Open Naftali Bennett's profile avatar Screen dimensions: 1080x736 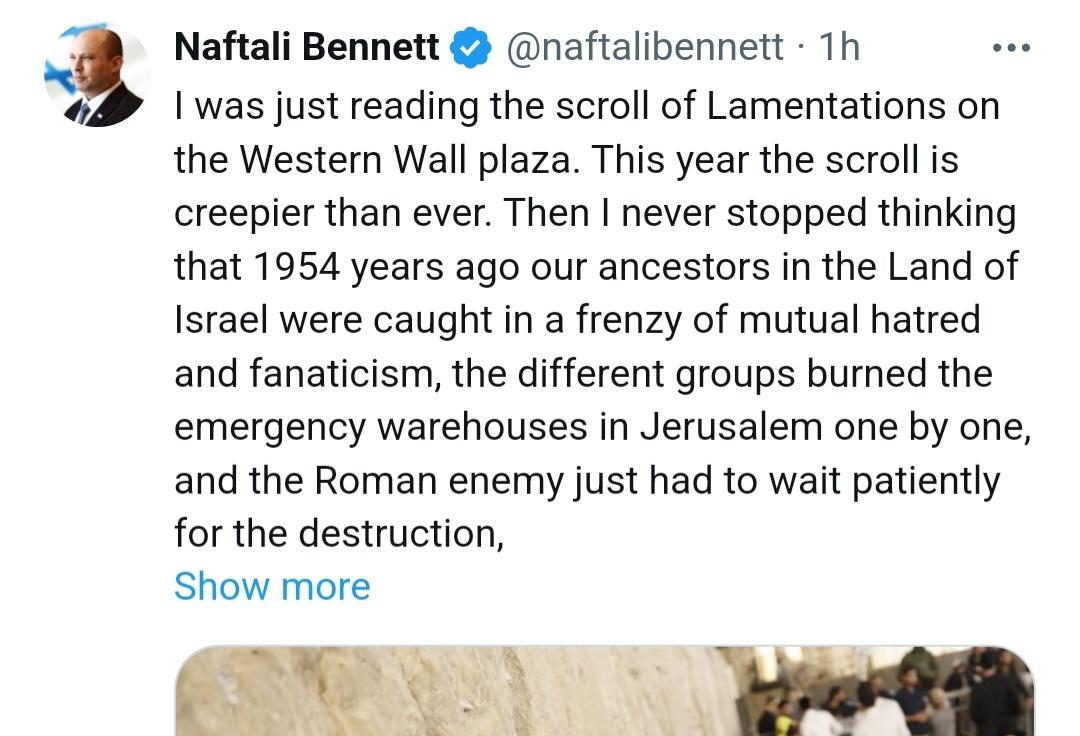tap(96, 75)
